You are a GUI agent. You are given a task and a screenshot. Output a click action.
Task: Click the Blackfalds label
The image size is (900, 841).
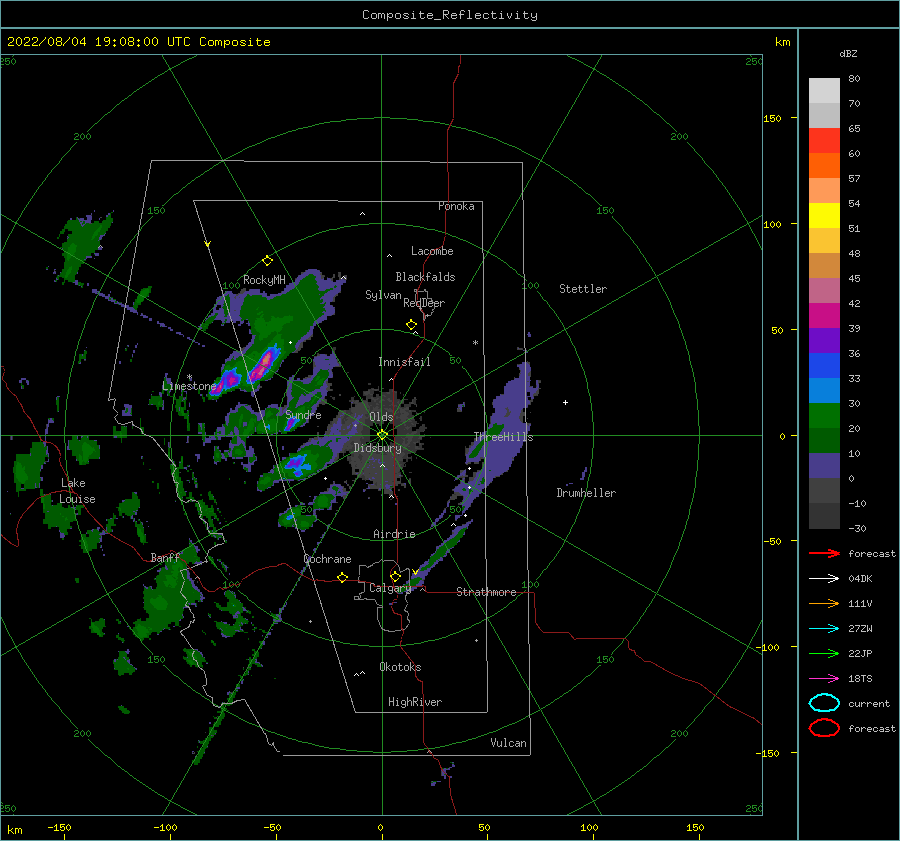point(425,277)
